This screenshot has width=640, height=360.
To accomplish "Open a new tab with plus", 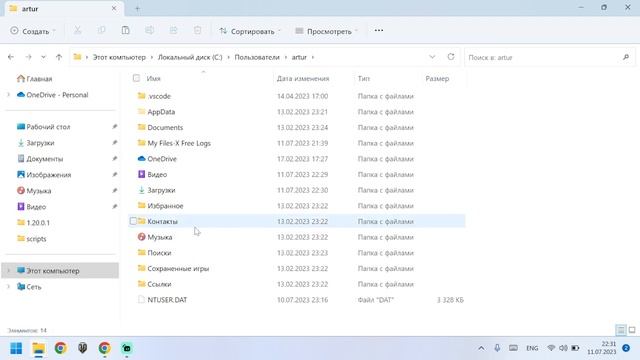I will (x=138, y=9).
